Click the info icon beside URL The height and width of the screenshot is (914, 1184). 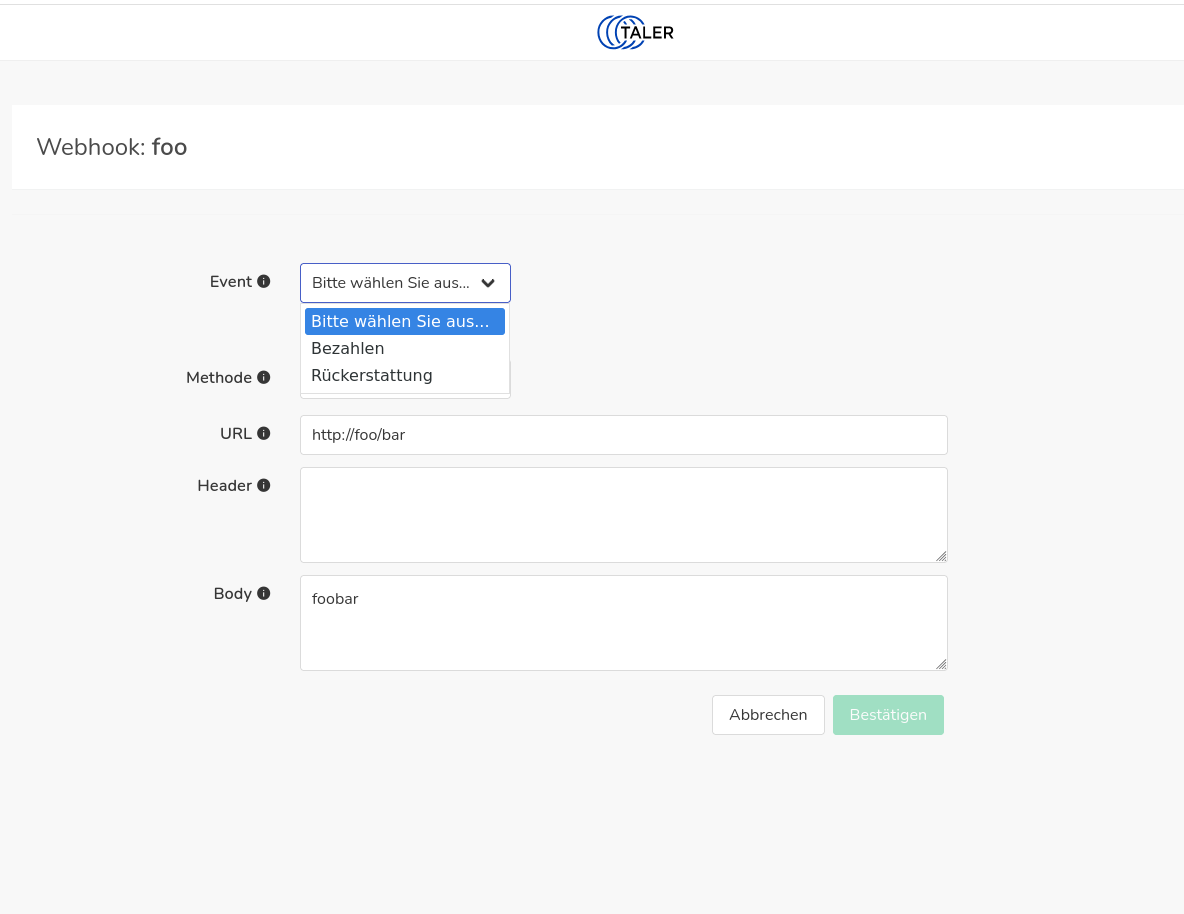pyautogui.click(x=264, y=434)
